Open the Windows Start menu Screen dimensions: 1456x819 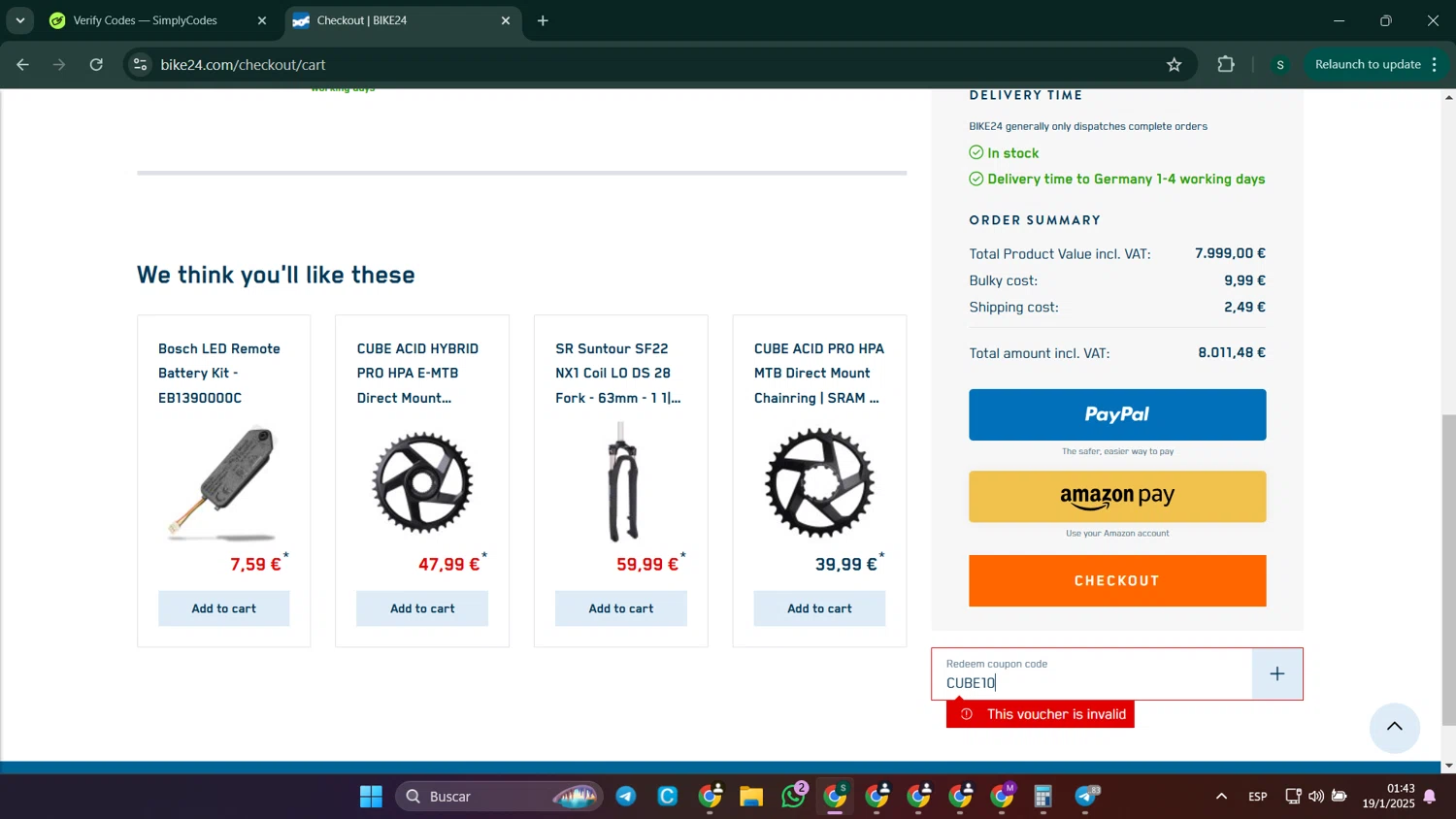coord(371,797)
